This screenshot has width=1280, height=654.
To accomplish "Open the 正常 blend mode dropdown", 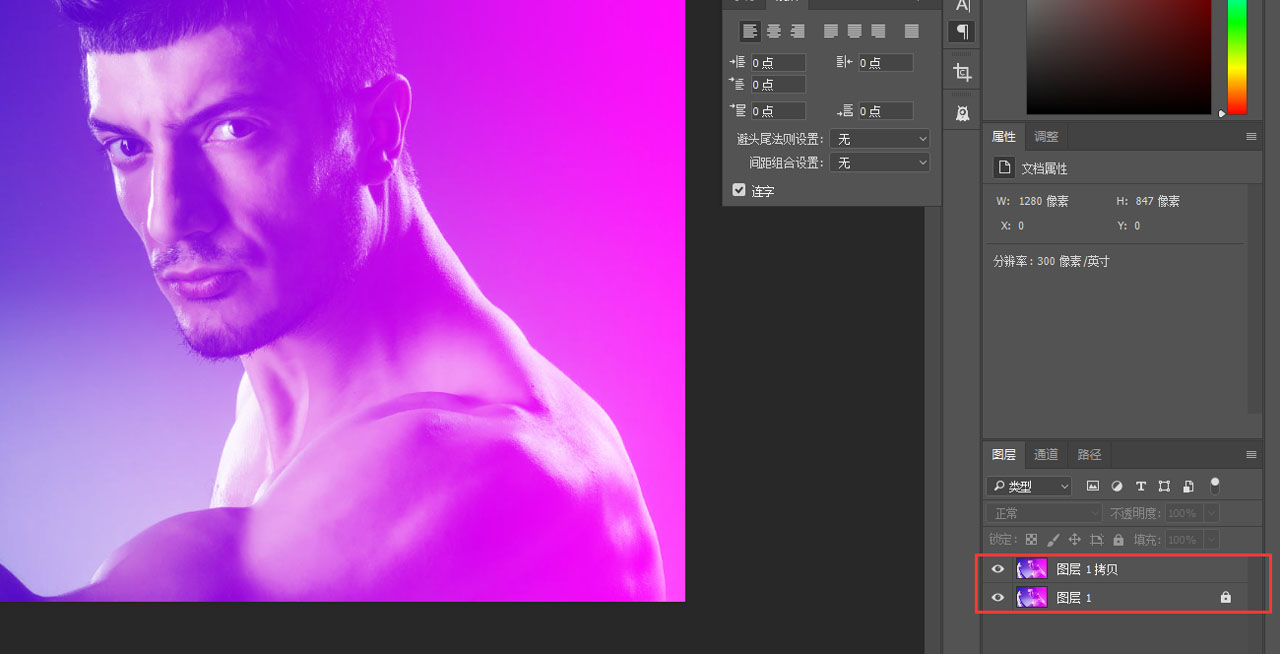I will (1044, 513).
